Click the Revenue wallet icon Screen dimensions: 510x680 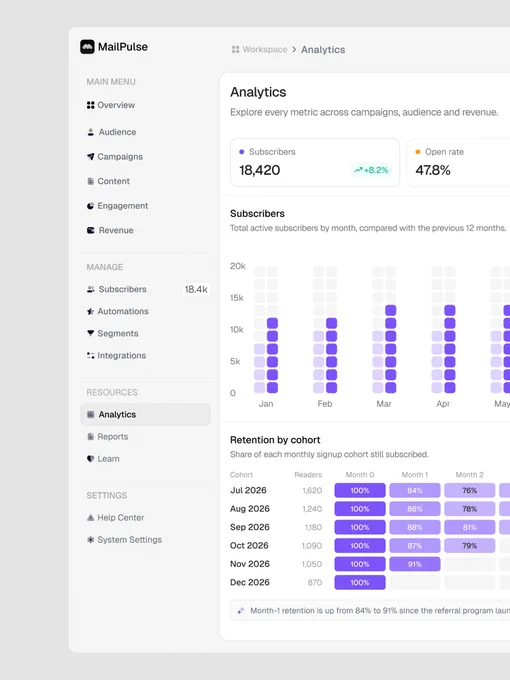coord(90,230)
